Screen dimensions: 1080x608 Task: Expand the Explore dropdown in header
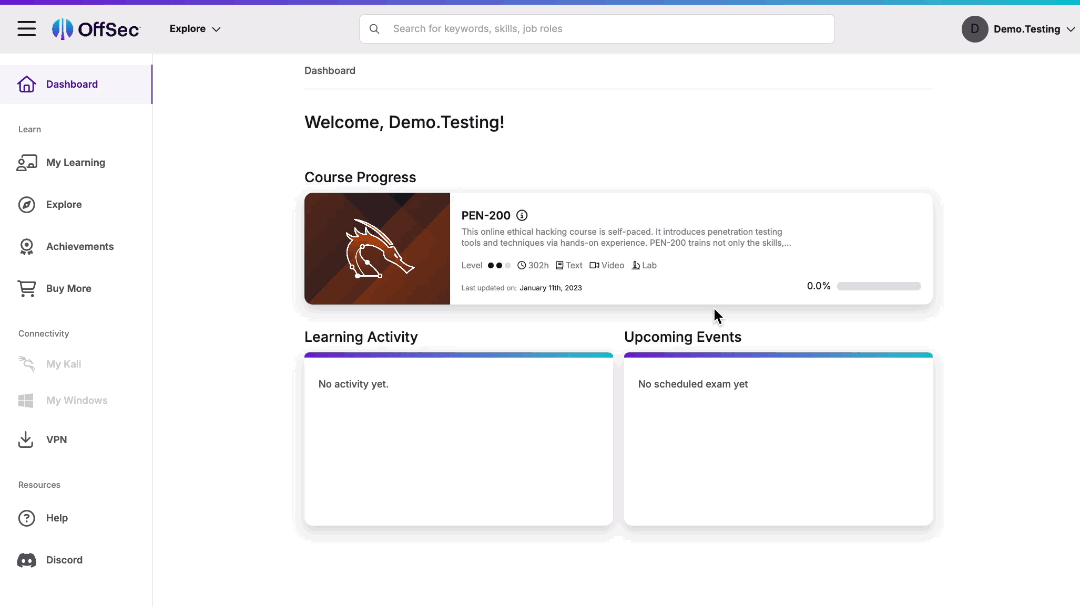pyautogui.click(x=195, y=29)
